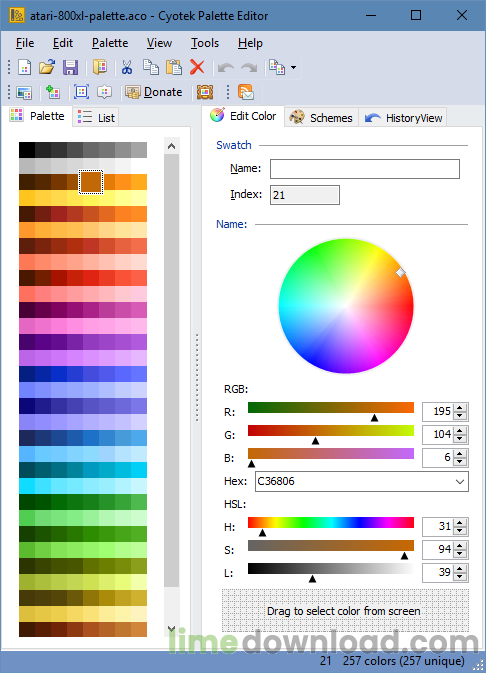The width and height of the screenshot is (486, 673).
Task: Delete the selected color with the red X
Action: tap(197, 67)
